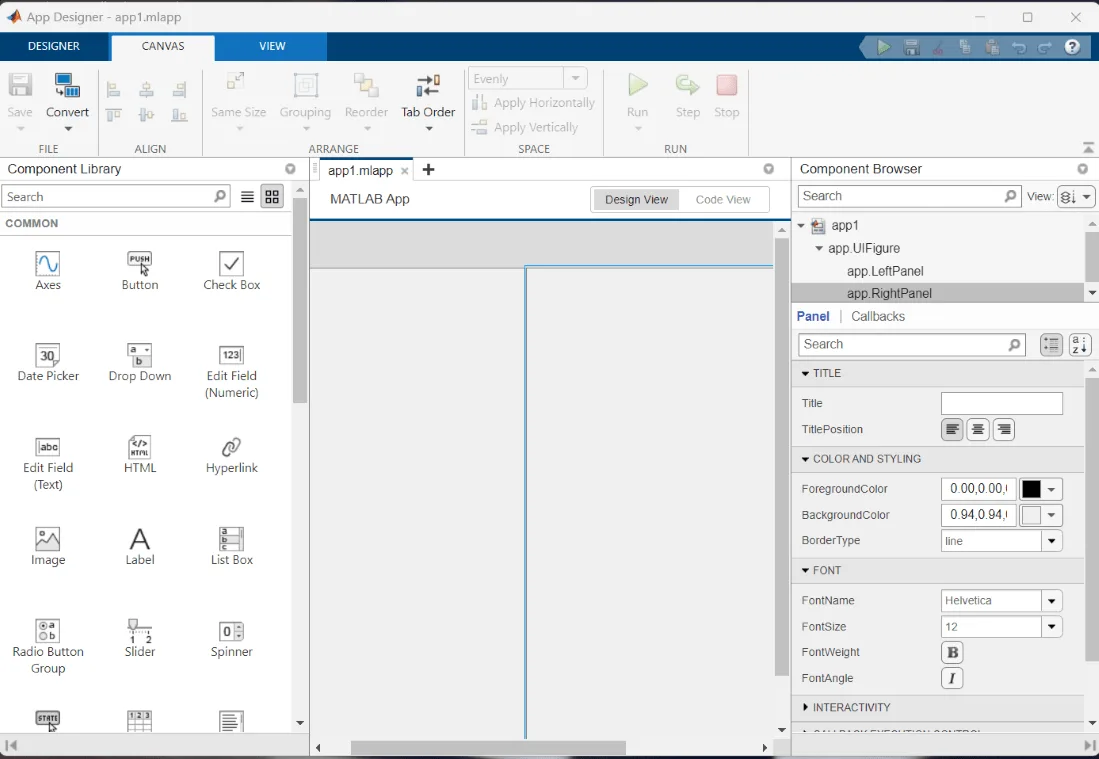This screenshot has height=759, width=1099.
Task: Select app.LeftPanel in Component Browser
Action: coord(885,271)
